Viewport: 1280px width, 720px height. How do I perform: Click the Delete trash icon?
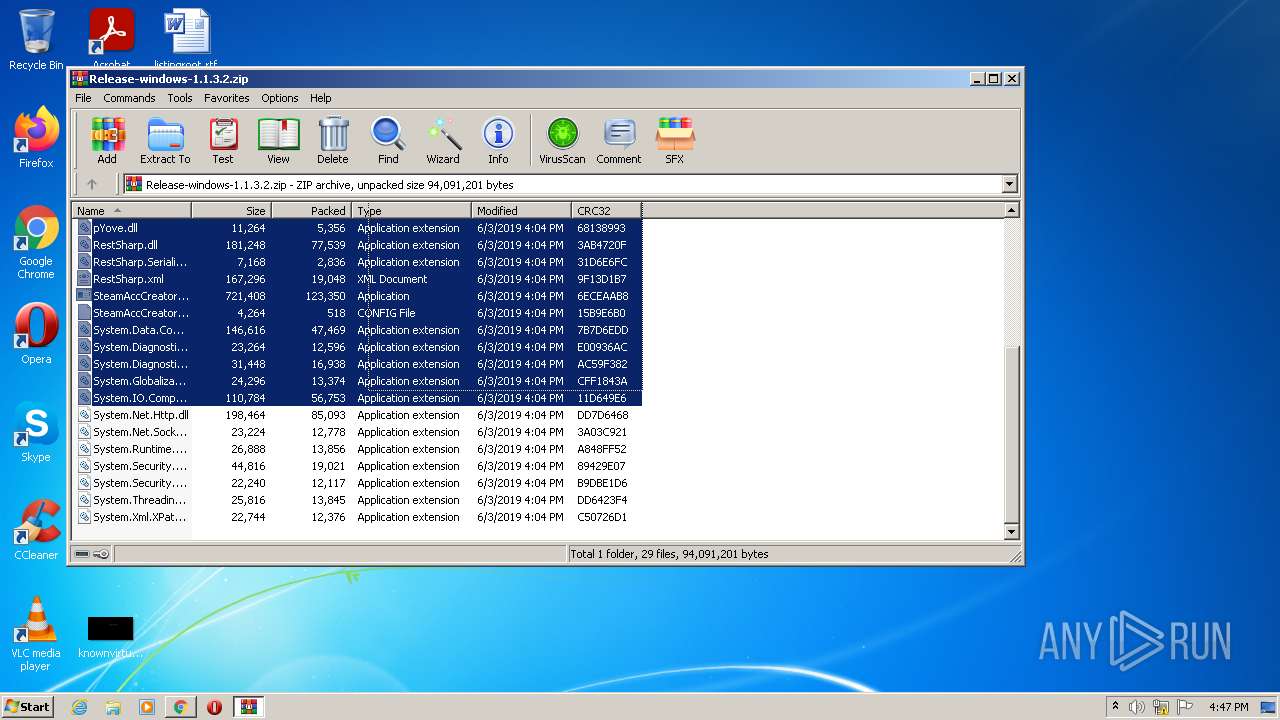333,141
